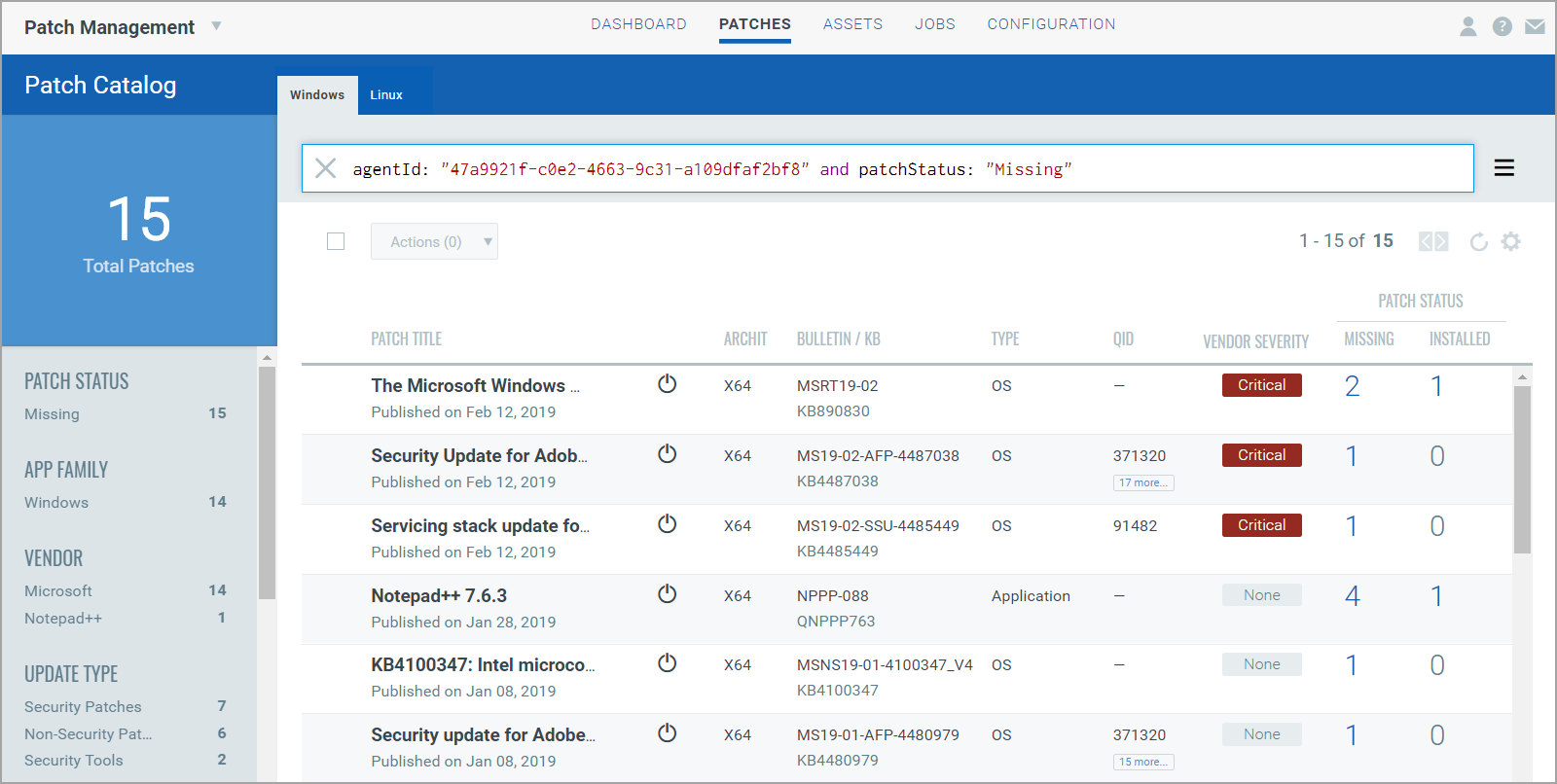Open Security Update for Adob patch title
The image size is (1557, 784).
[479, 456]
